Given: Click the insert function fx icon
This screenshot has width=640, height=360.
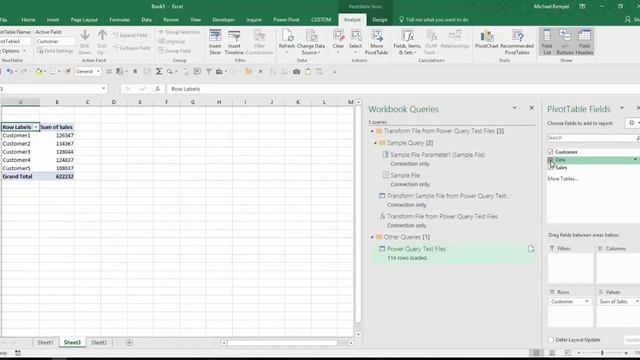Looking at the screenshot, I should pyautogui.click(x=158, y=89).
